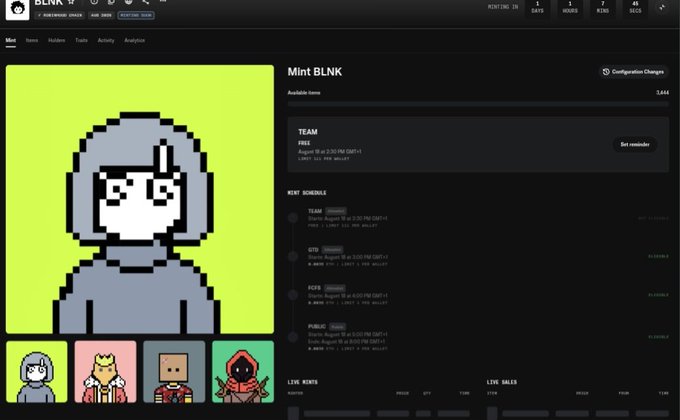Open the Mint tab
The width and height of the screenshot is (680, 420).
tap(10, 40)
